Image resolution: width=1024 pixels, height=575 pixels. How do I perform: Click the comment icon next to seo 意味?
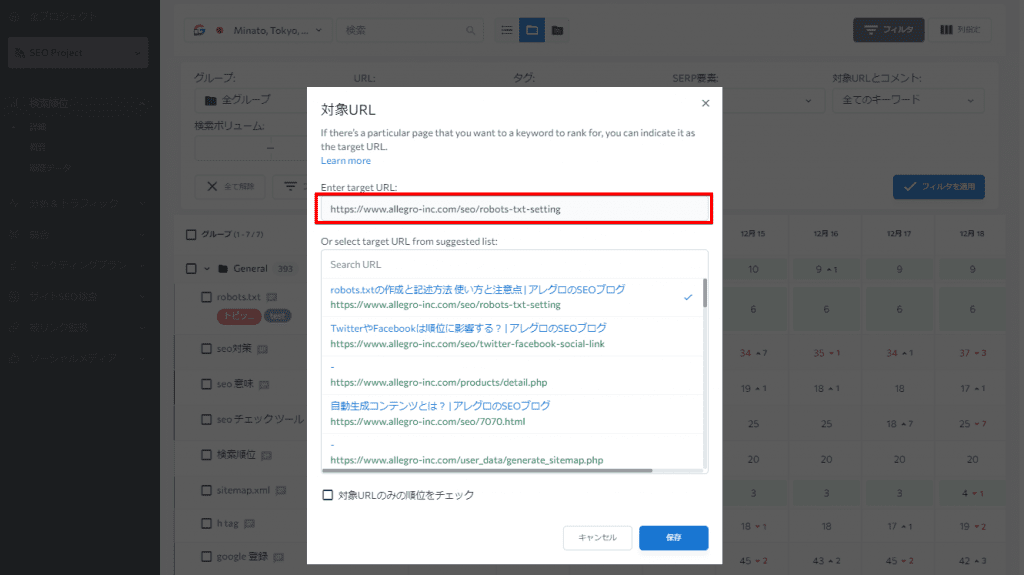coord(264,385)
